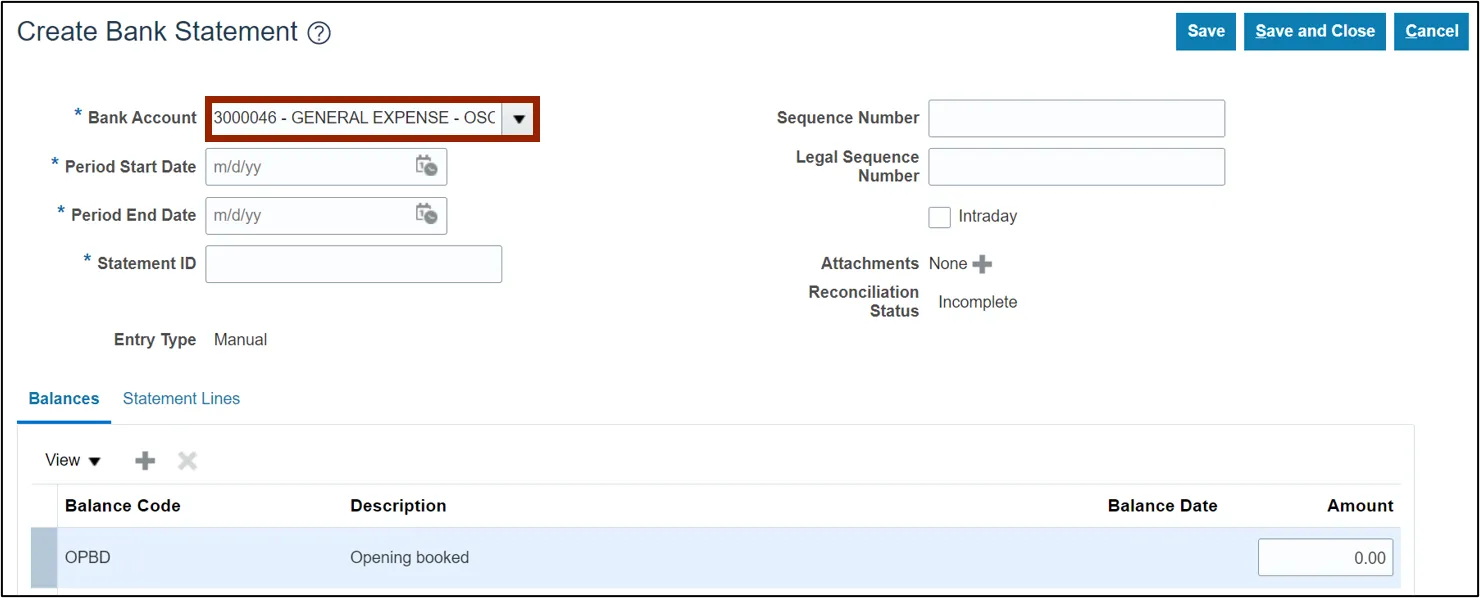
Task: Open the View menu in Balances
Action: click(73, 460)
